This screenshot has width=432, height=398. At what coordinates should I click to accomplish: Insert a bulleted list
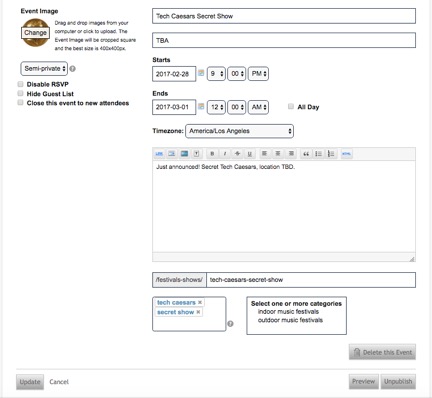click(318, 154)
